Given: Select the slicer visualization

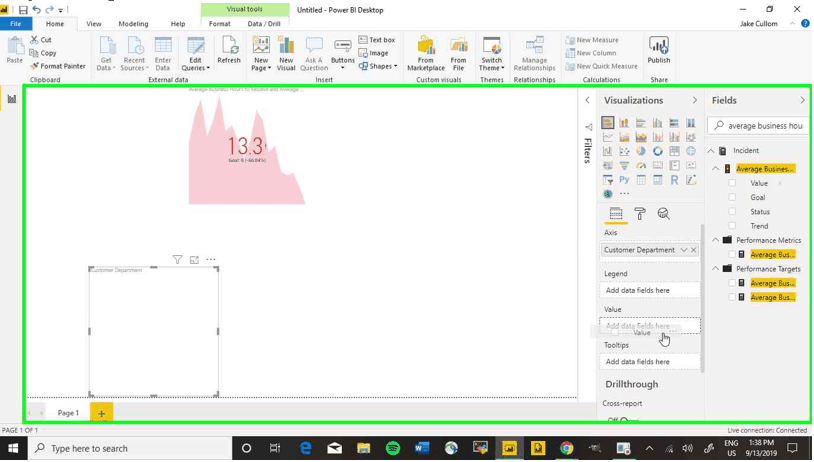Looking at the screenshot, I should point(607,180).
